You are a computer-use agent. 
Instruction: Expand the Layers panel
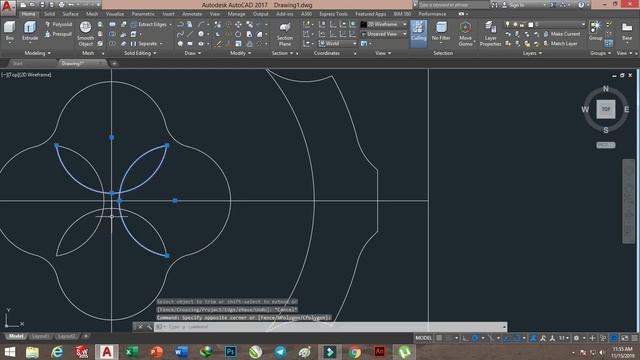click(x=532, y=53)
